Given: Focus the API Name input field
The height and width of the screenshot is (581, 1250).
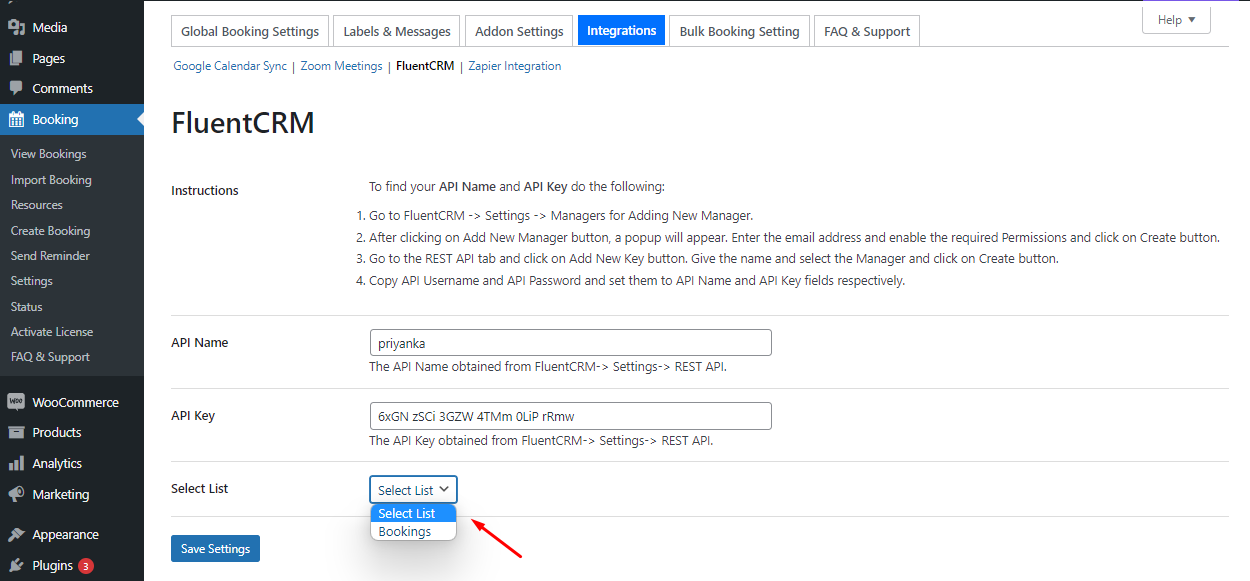Looking at the screenshot, I should point(570,343).
